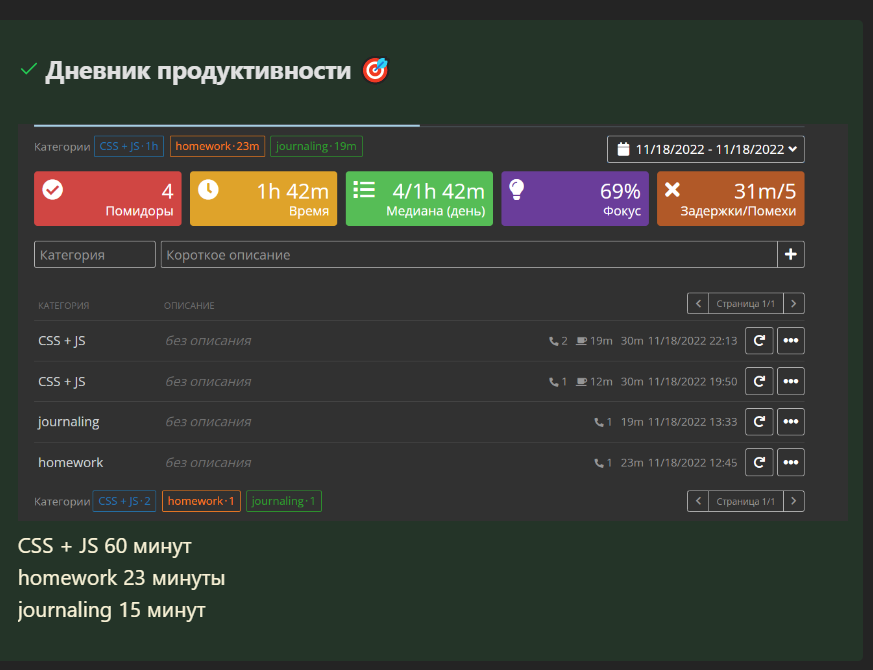The height and width of the screenshot is (670, 873).
Task: Go to previous page in top pagination
Action: point(698,304)
